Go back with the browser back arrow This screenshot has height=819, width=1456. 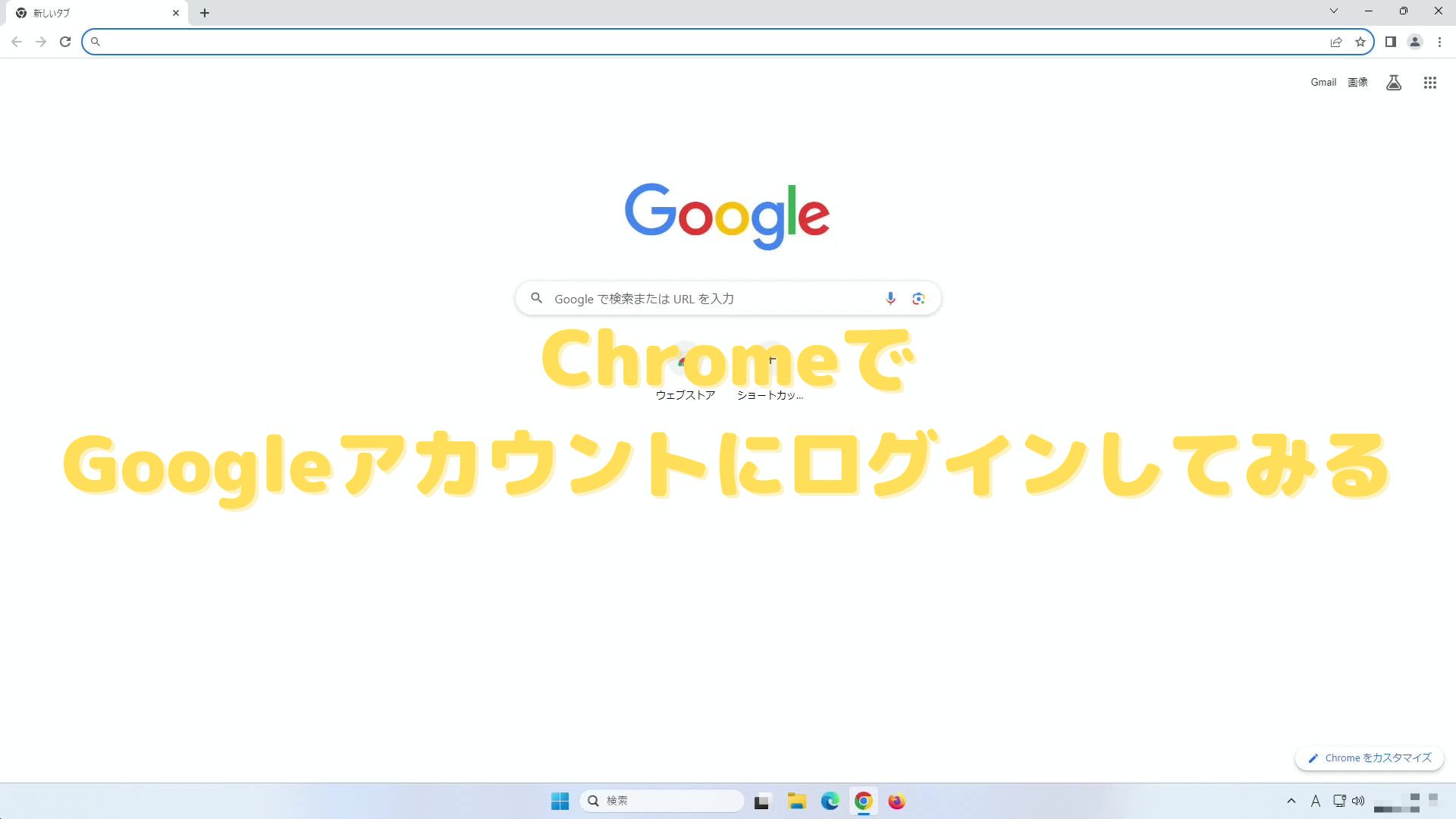click(x=17, y=42)
